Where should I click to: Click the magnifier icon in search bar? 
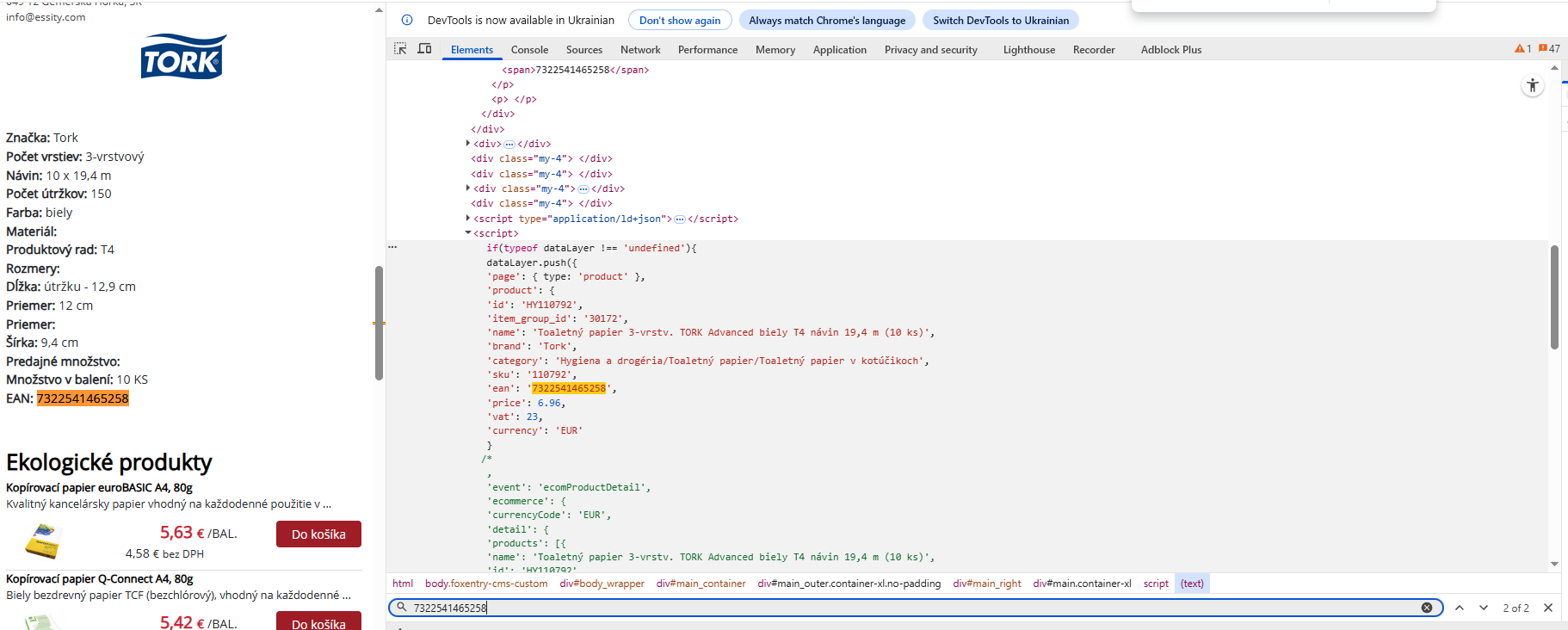pos(402,607)
